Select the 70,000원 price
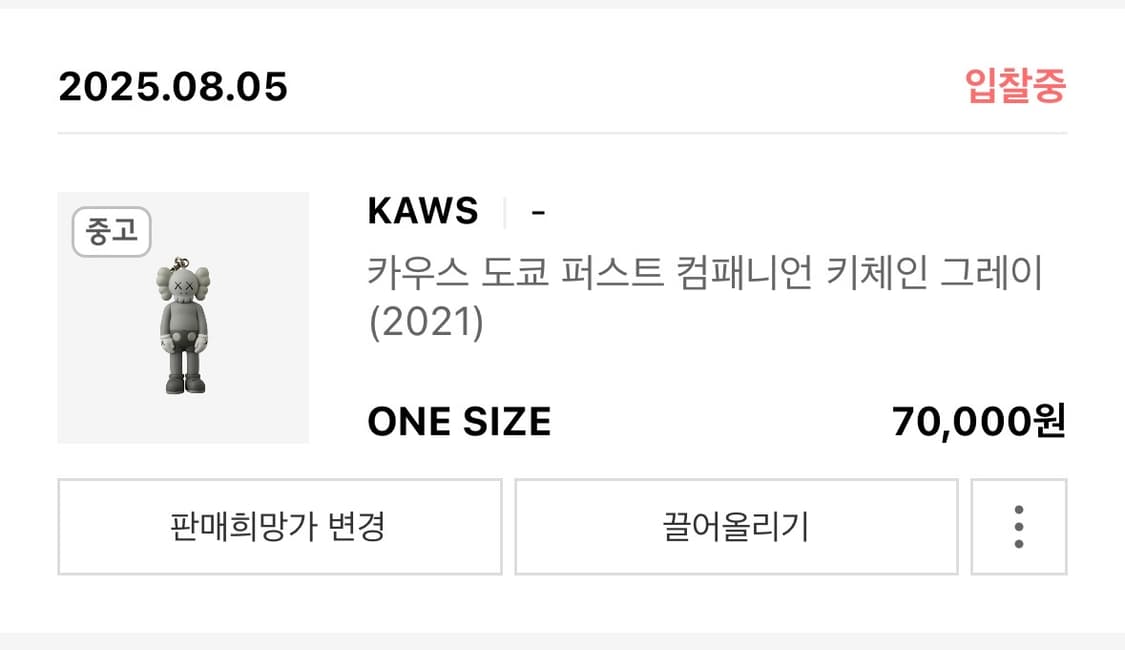Viewport: 1125px width, 650px height. pyautogui.click(x=979, y=421)
